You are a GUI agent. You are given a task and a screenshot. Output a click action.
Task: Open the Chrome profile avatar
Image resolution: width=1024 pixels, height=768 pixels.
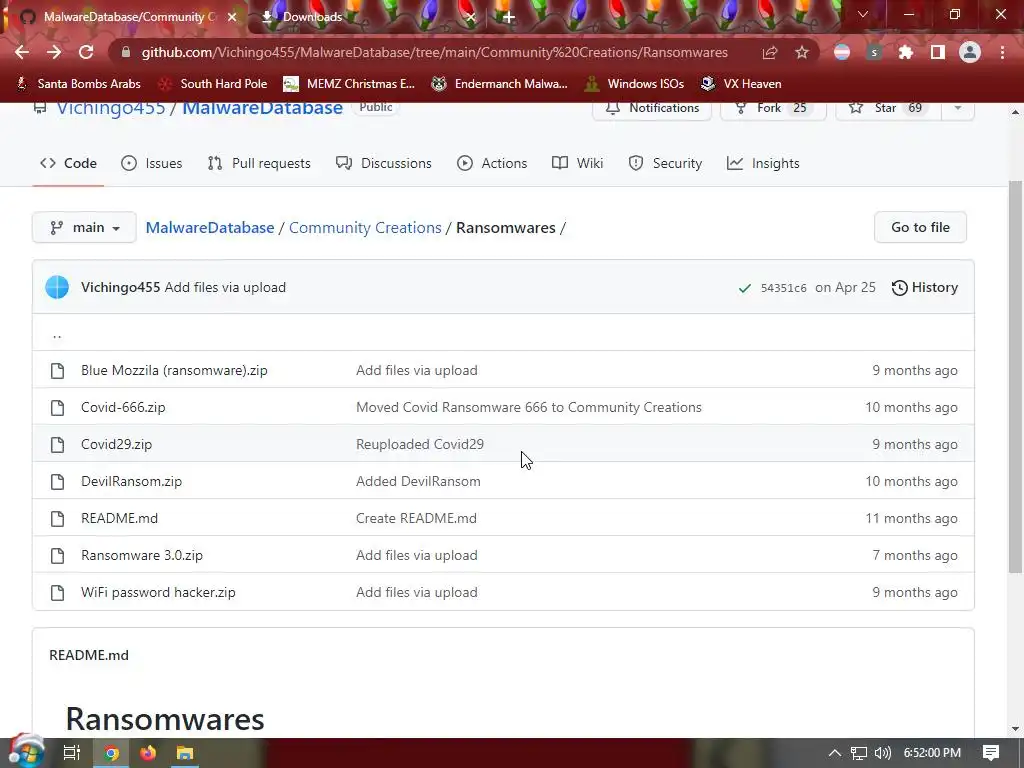coord(970,52)
